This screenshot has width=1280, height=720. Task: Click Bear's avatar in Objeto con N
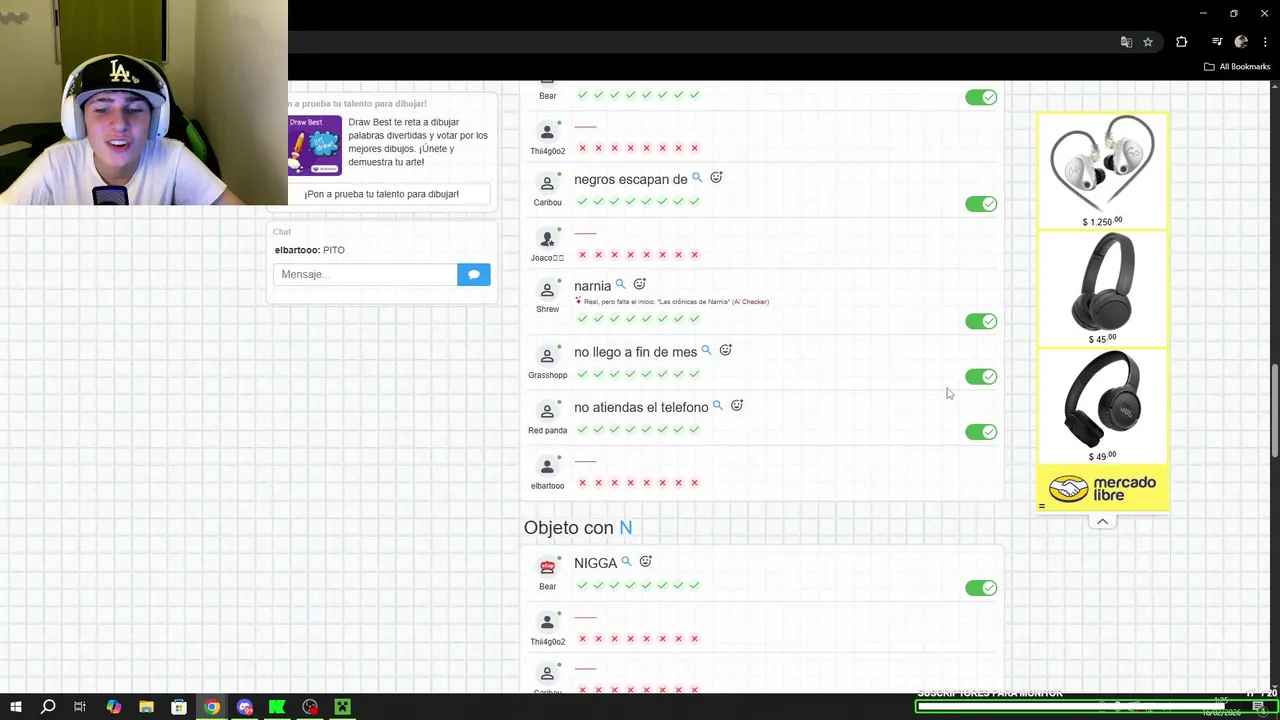(547, 567)
